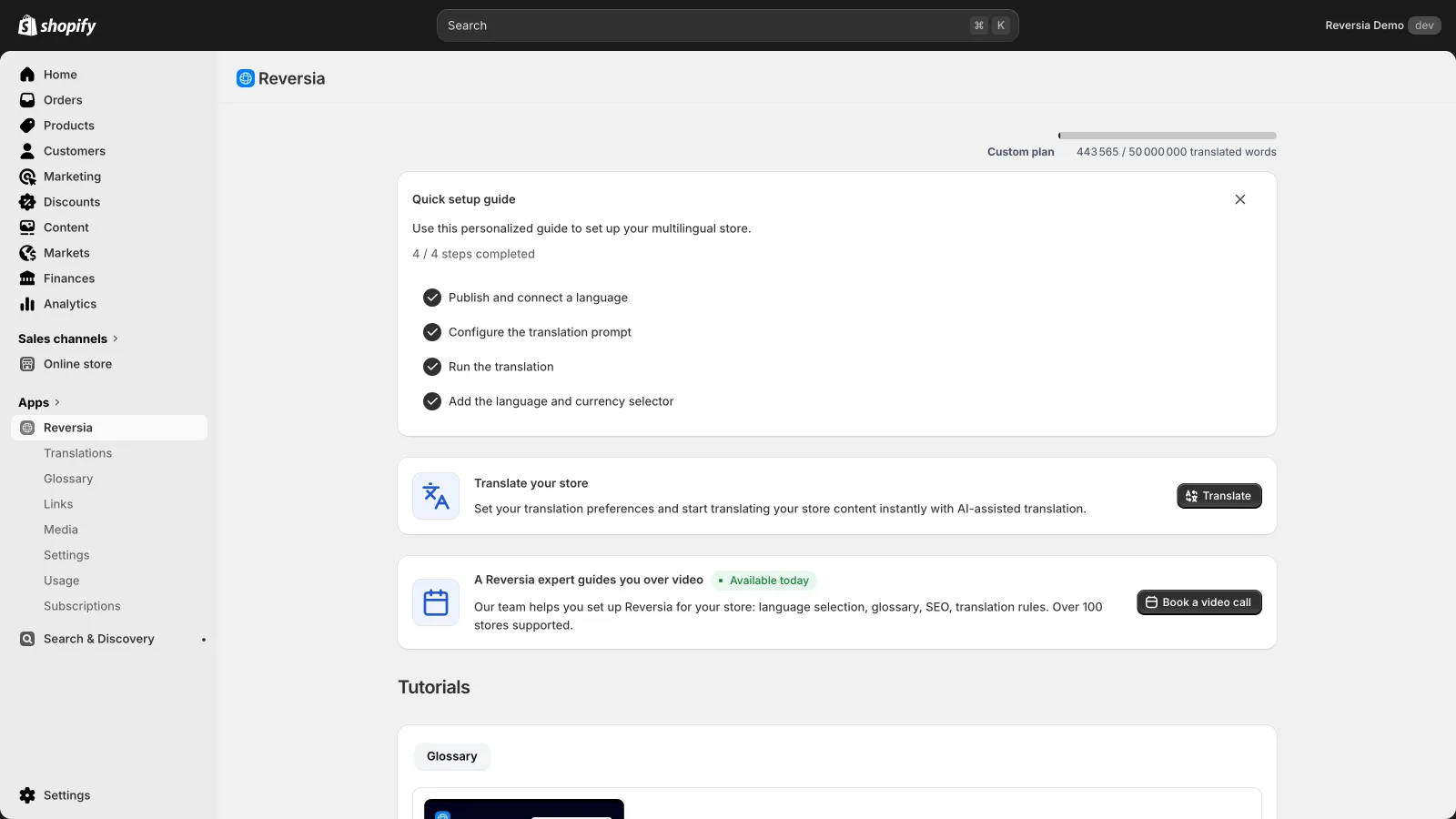1456x819 pixels.
Task: Click the Reversia Demo store account
Action: [x=1364, y=25]
